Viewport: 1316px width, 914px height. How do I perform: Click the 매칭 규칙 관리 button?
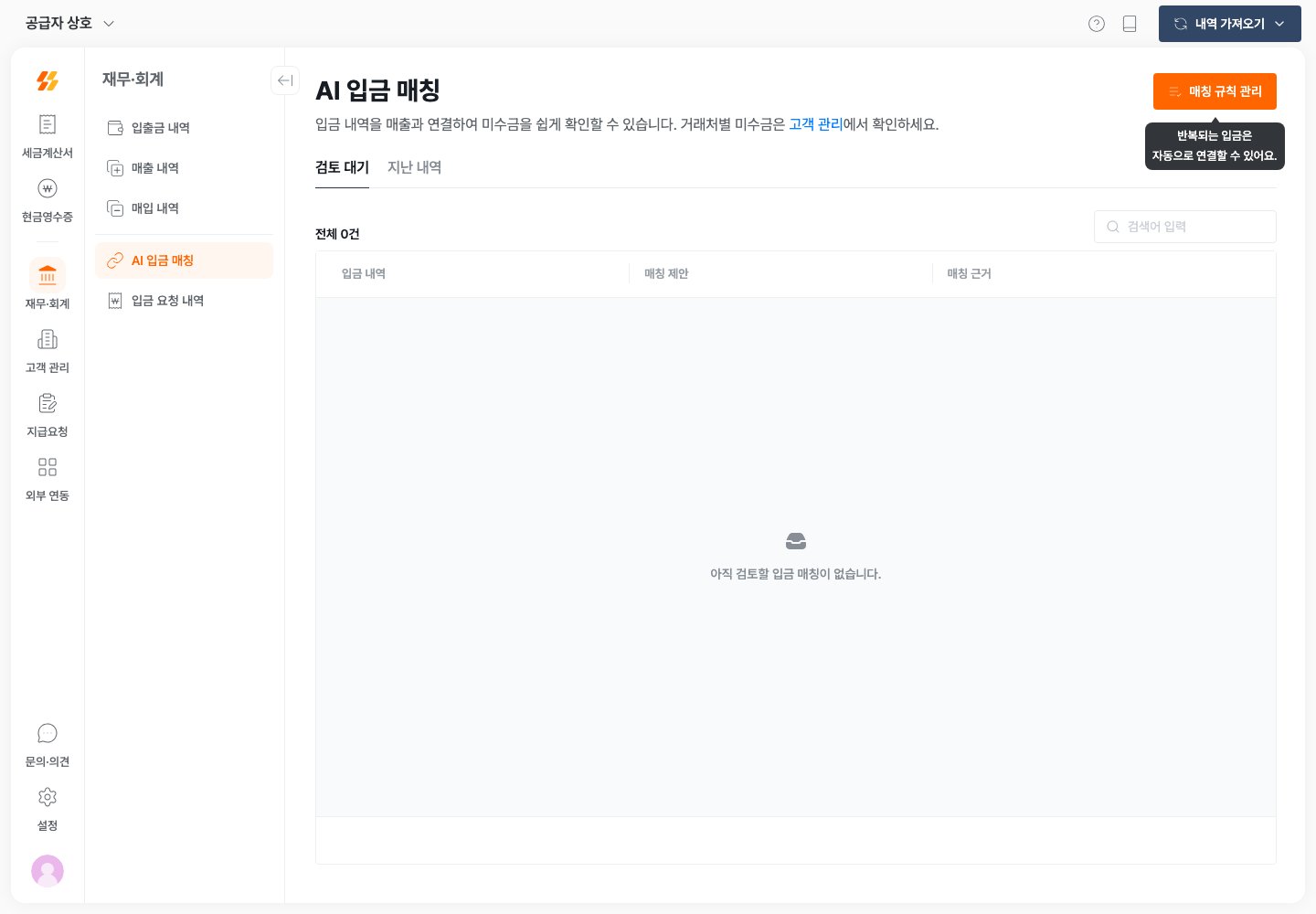click(x=1215, y=91)
